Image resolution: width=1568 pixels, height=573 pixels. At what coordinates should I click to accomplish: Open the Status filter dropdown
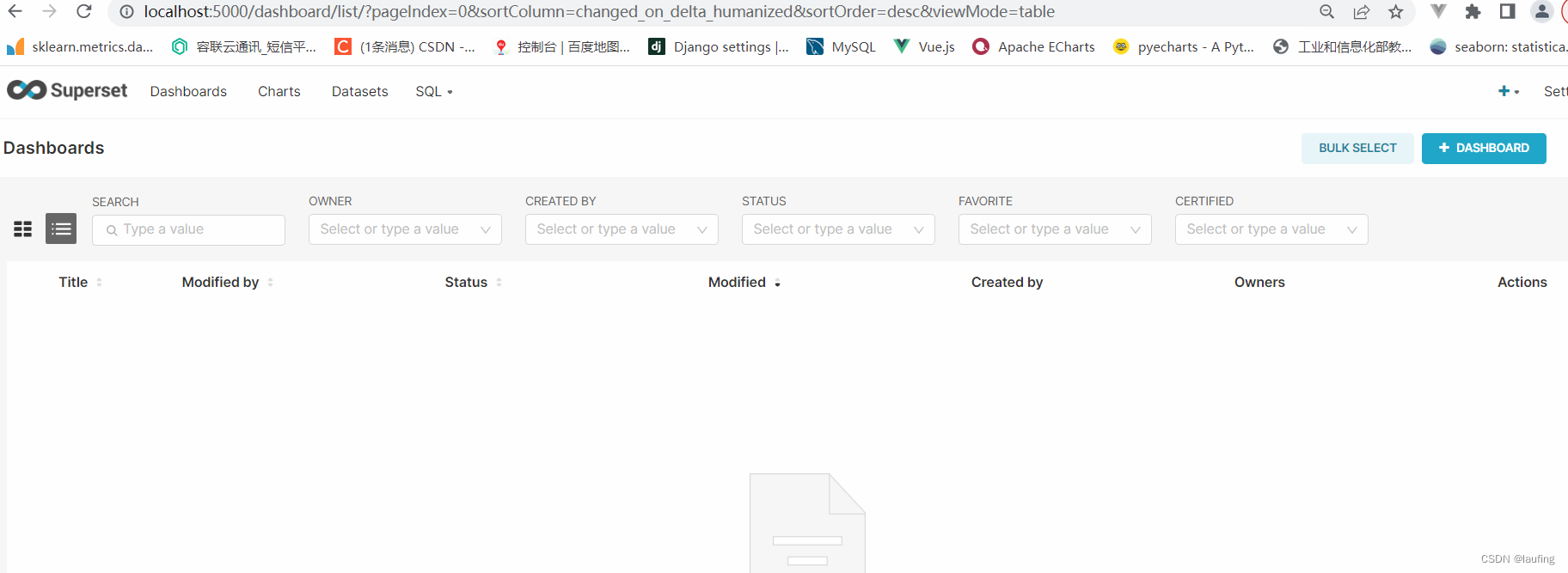[x=838, y=229]
